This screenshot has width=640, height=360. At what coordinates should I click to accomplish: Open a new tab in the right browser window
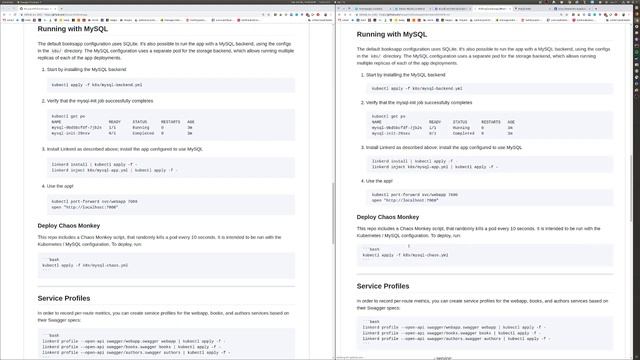click(596, 9)
